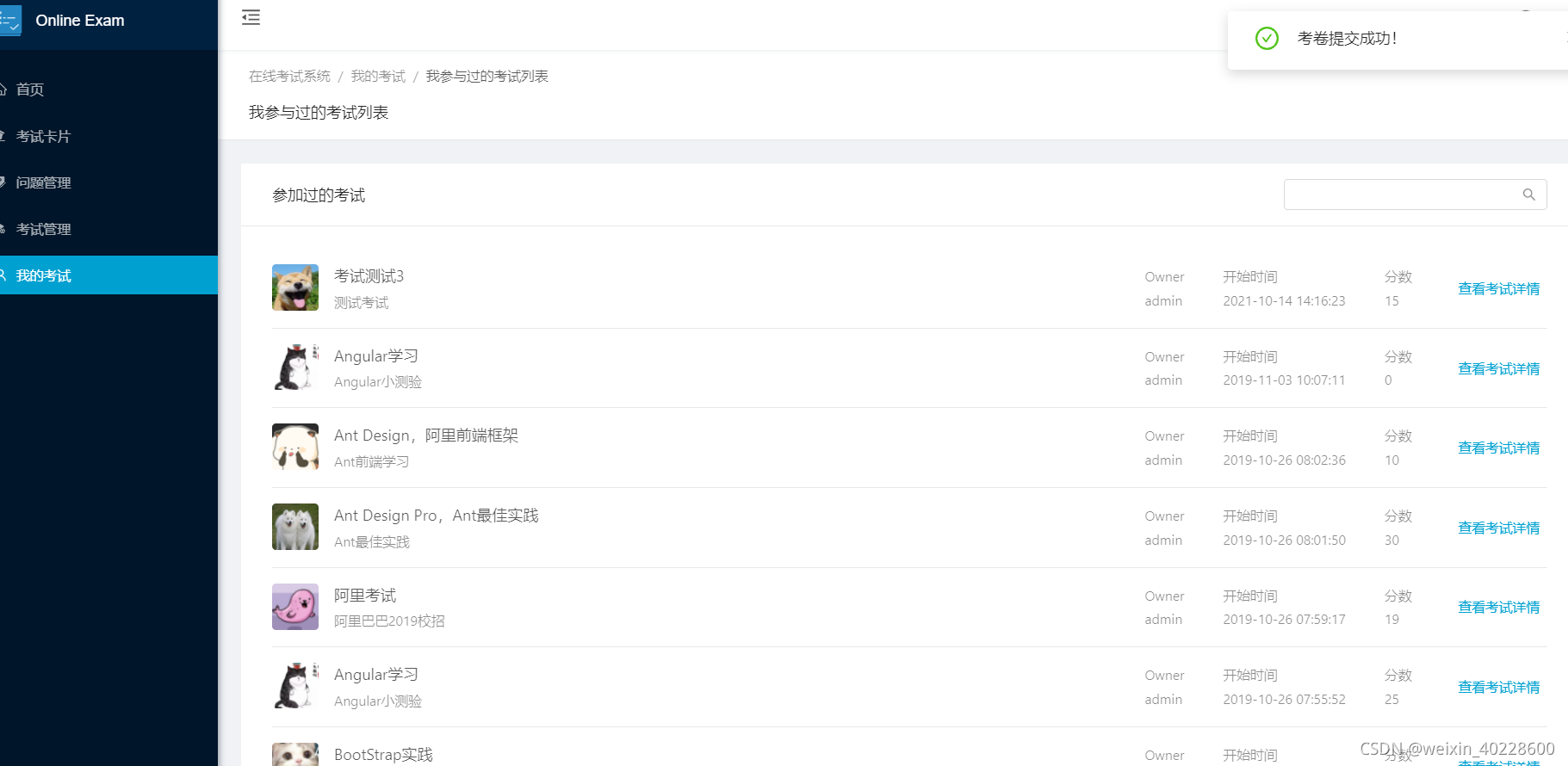
Task: Click the start time 2021-10-14 14:16:23
Action: 1284,301
